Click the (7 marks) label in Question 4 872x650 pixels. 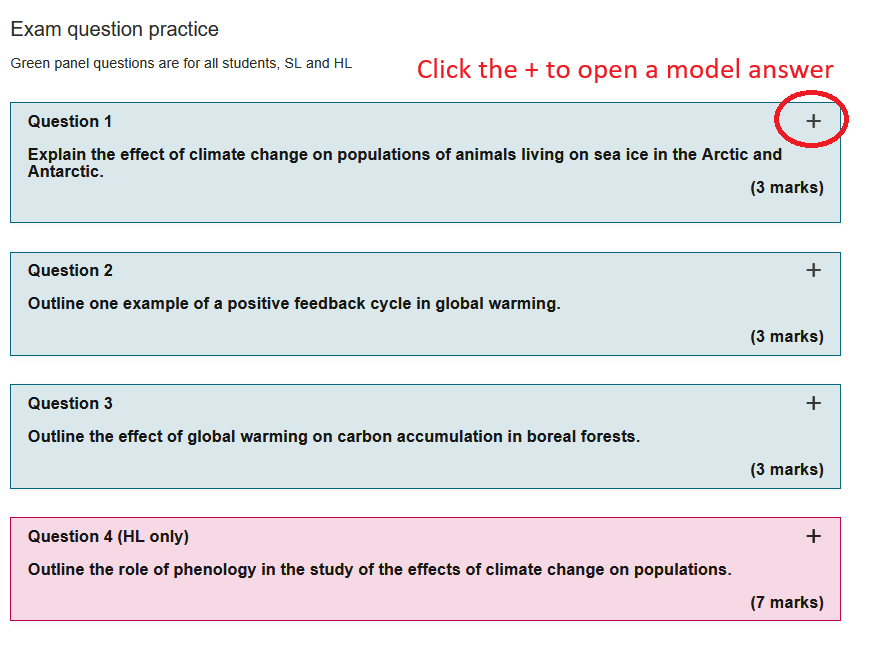[x=787, y=602]
